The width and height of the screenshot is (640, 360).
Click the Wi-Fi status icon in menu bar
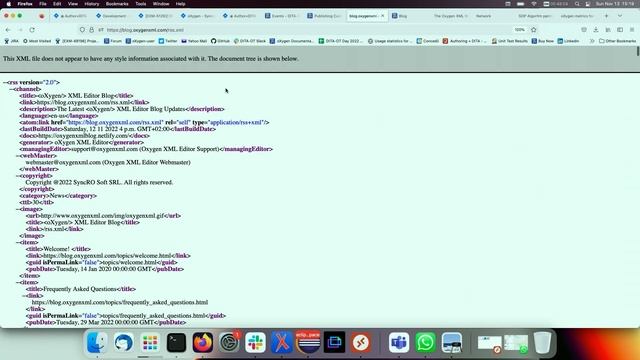coord(534,4)
